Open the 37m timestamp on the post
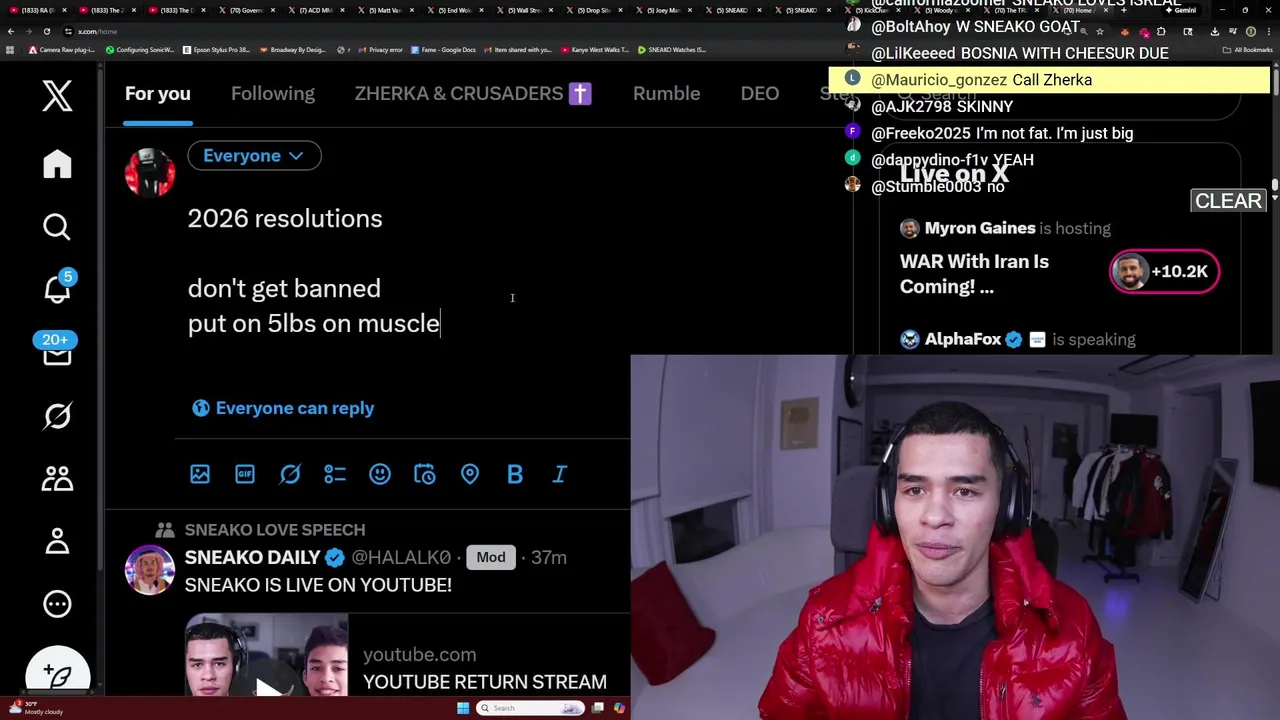 [548, 557]
